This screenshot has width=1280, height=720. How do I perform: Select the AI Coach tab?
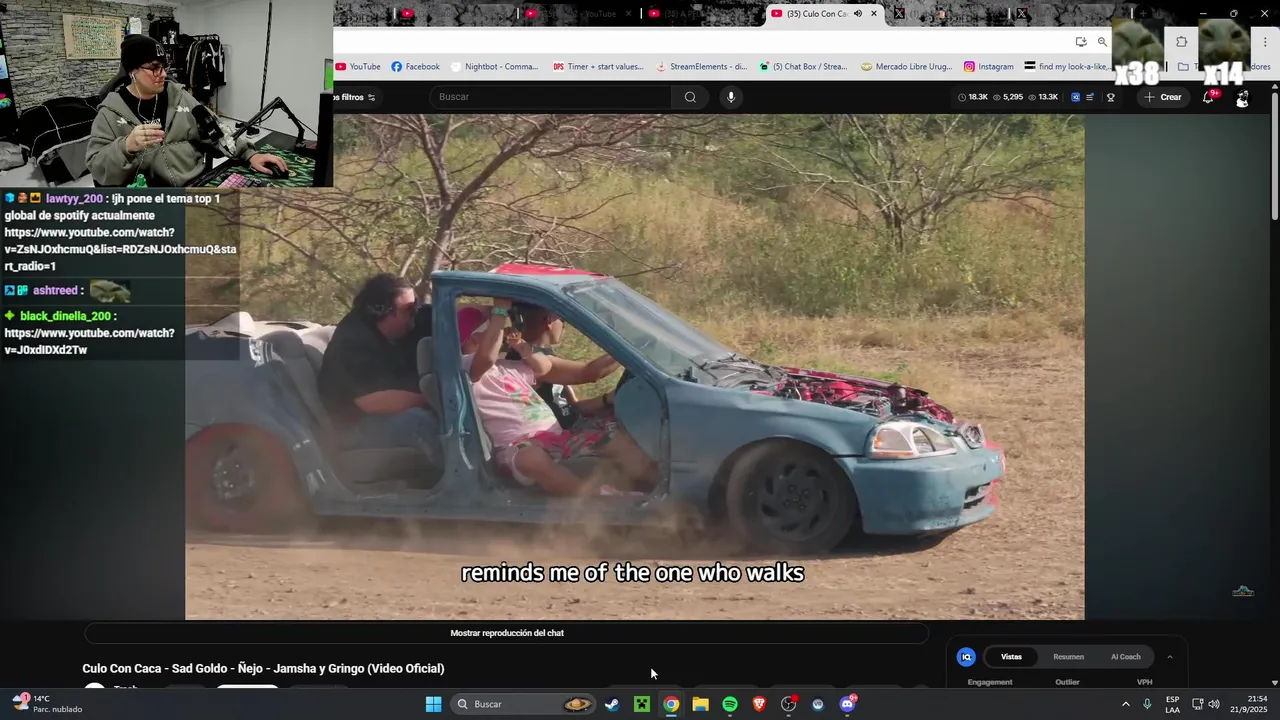1125,657
